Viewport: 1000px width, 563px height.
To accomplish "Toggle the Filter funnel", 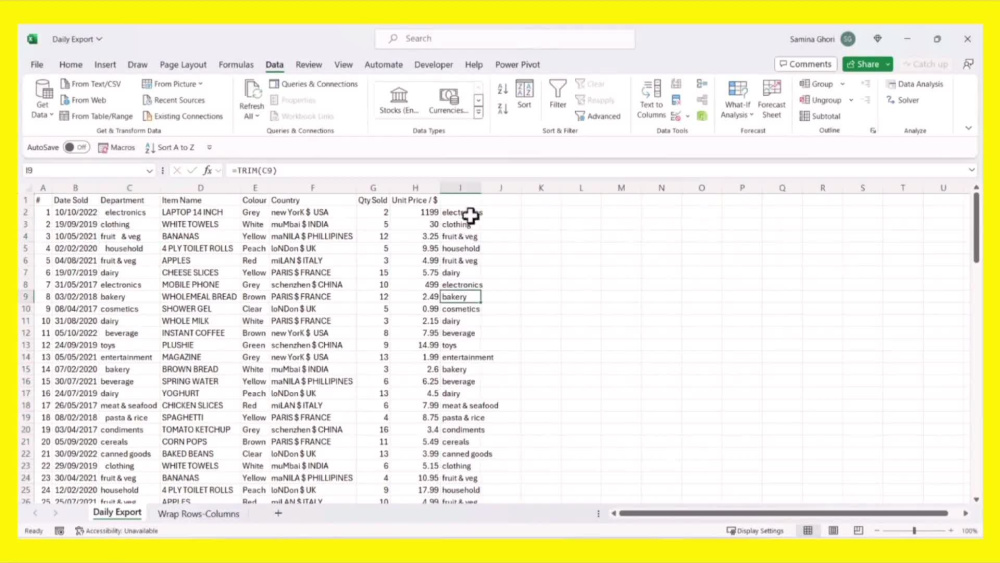I will 557,94.
